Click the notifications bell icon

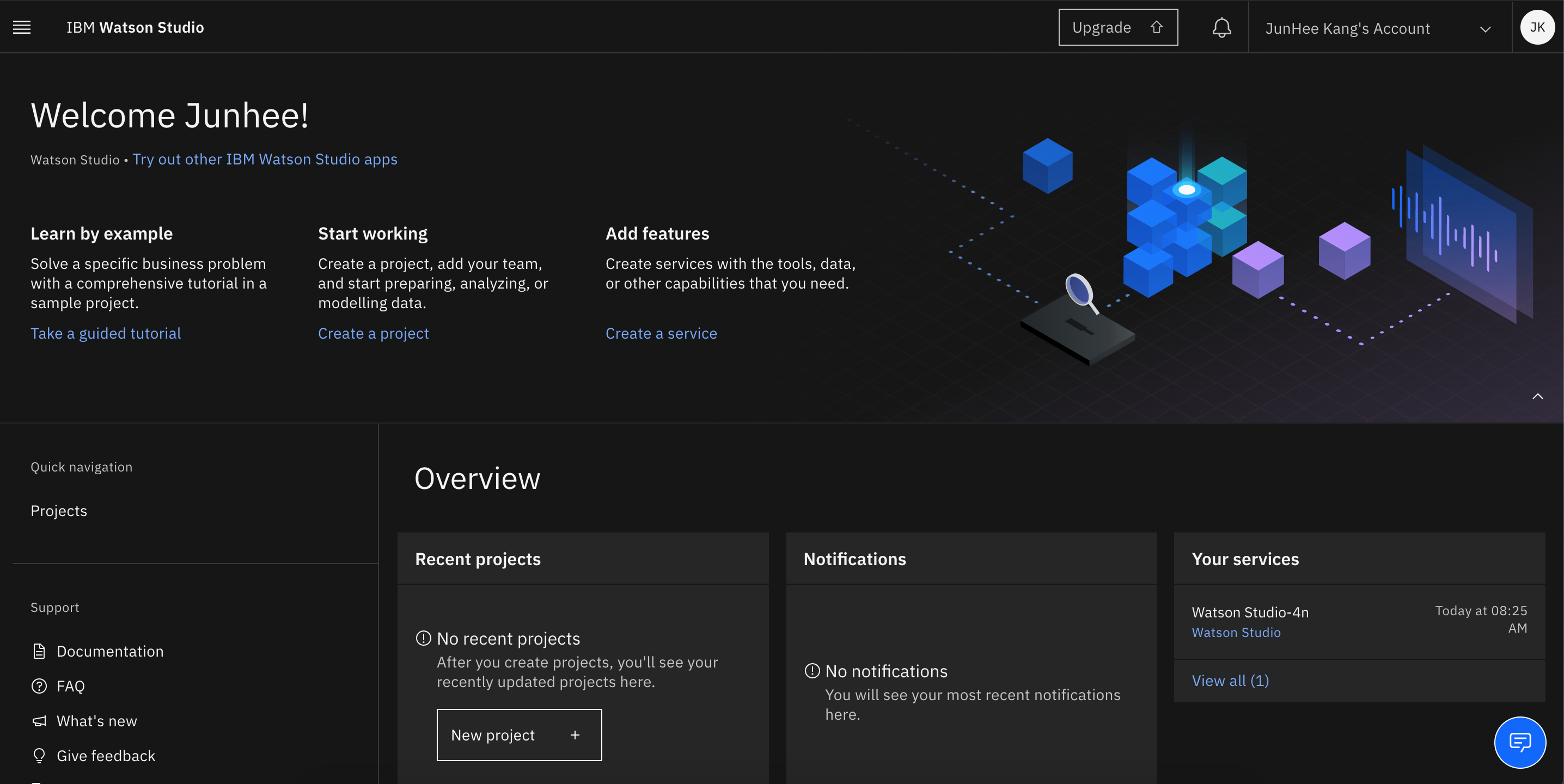(1221, 28)
